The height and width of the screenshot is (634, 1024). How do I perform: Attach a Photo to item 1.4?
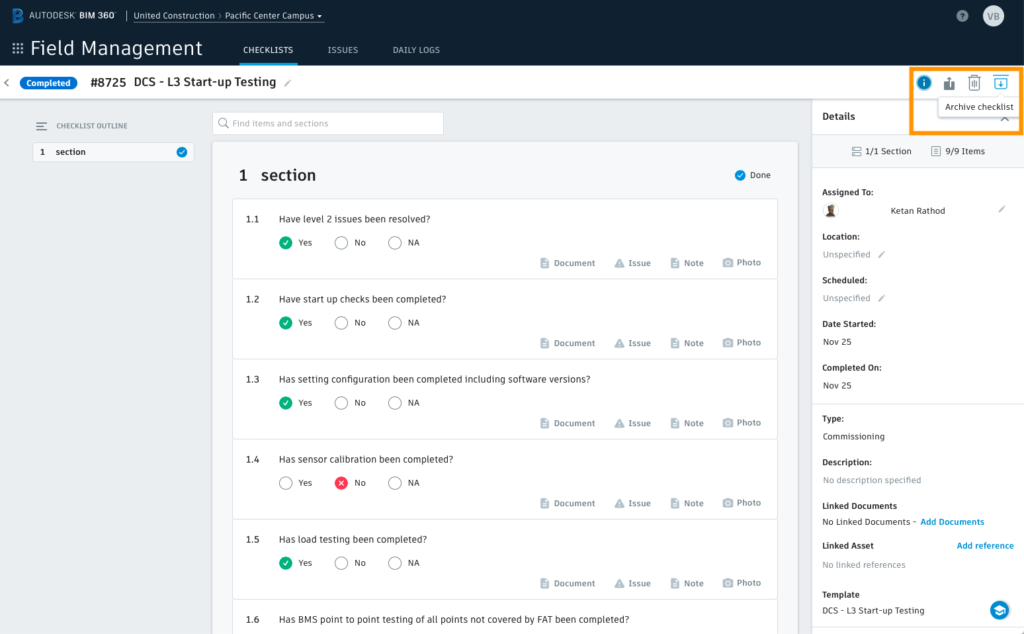click(741, 503)
